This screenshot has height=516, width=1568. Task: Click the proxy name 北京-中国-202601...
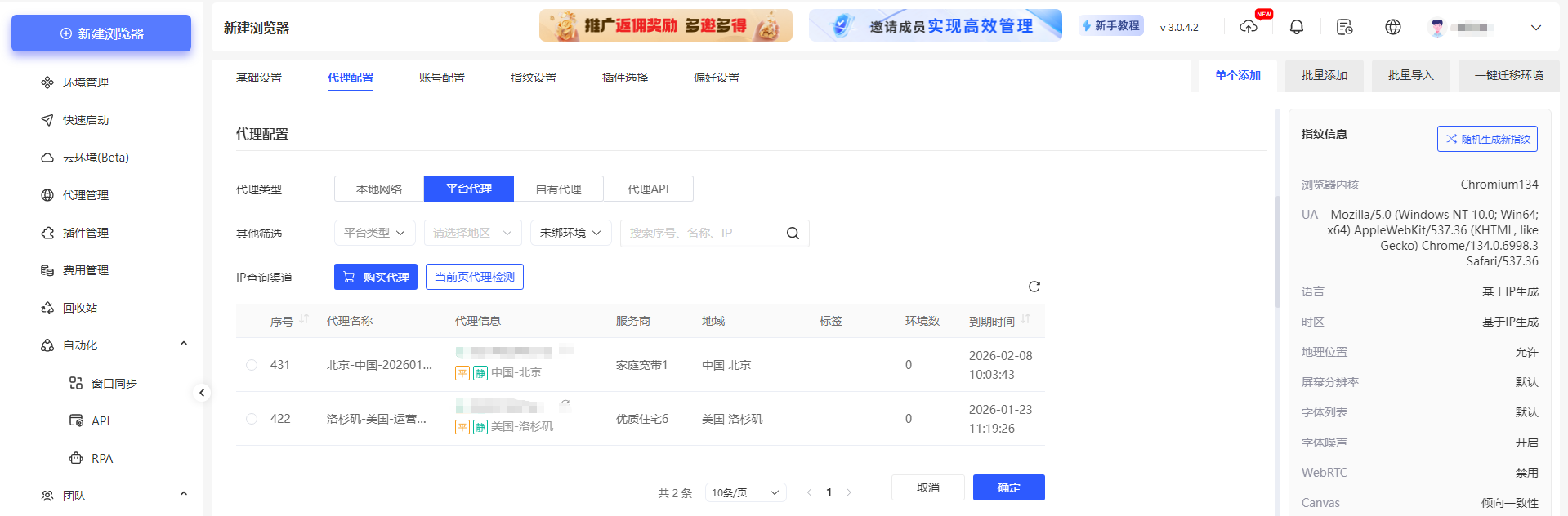pos(379,365)
